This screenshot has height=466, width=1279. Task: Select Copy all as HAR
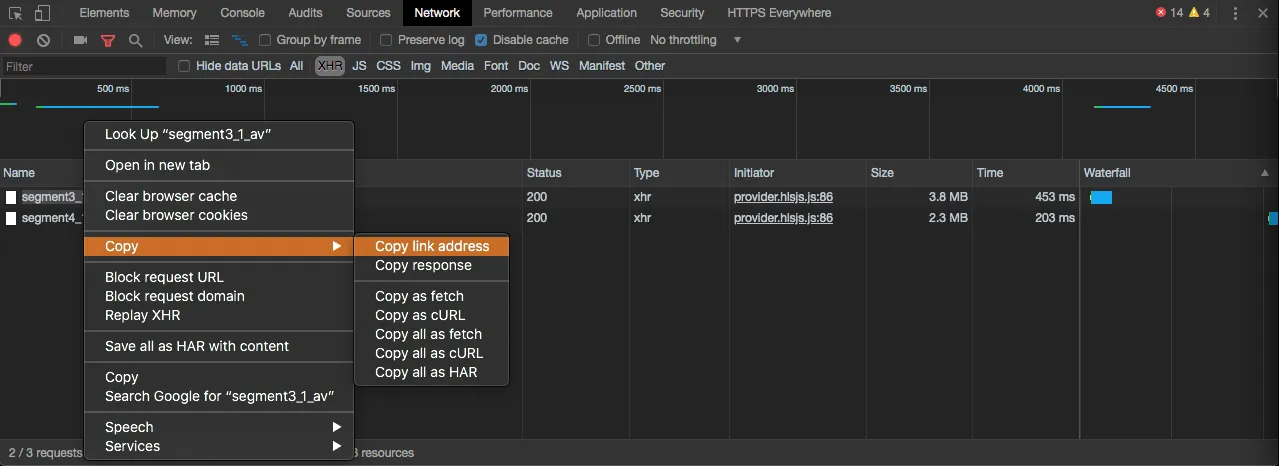click(x=432, y=372)
